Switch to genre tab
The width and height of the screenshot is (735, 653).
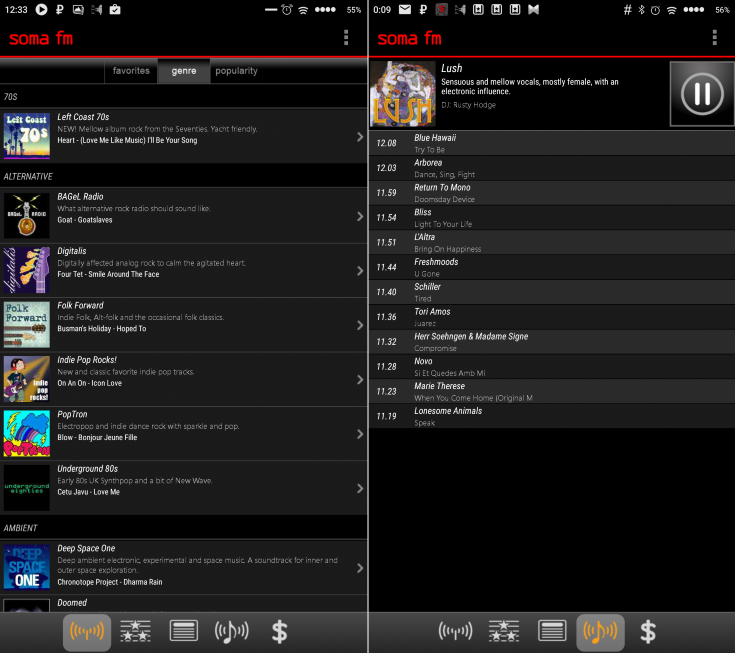tap(184, 71)
